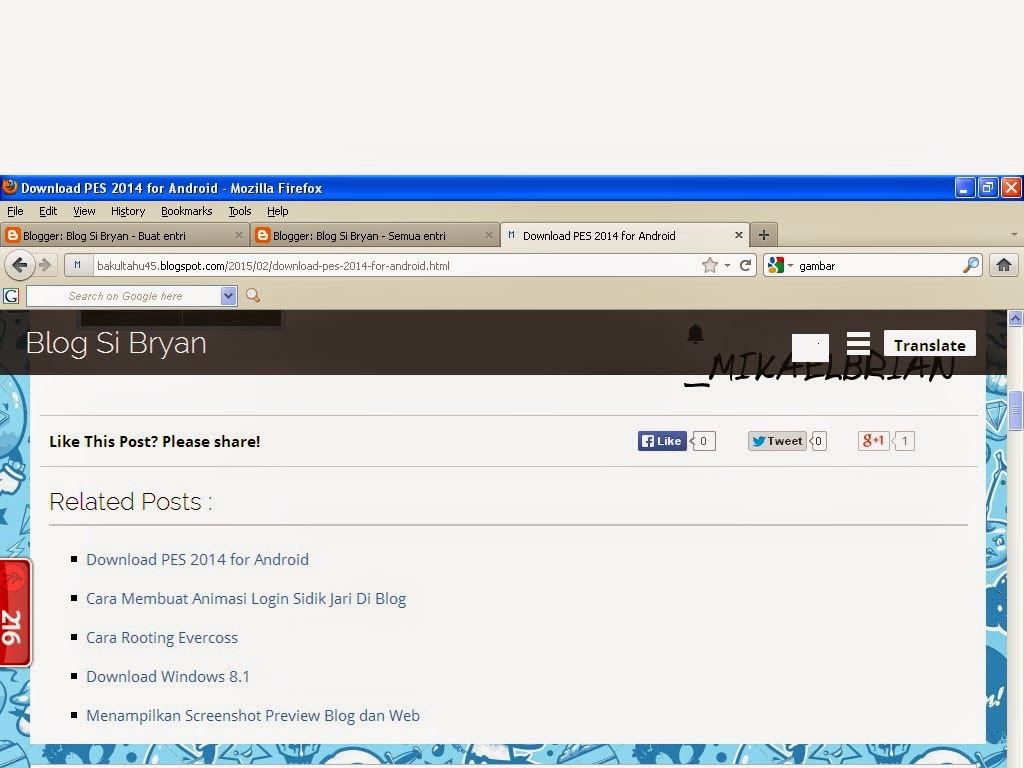This screenshot has height=768, width=1024.
Task: Open the Help menu
Action: [x=278, y=211]
